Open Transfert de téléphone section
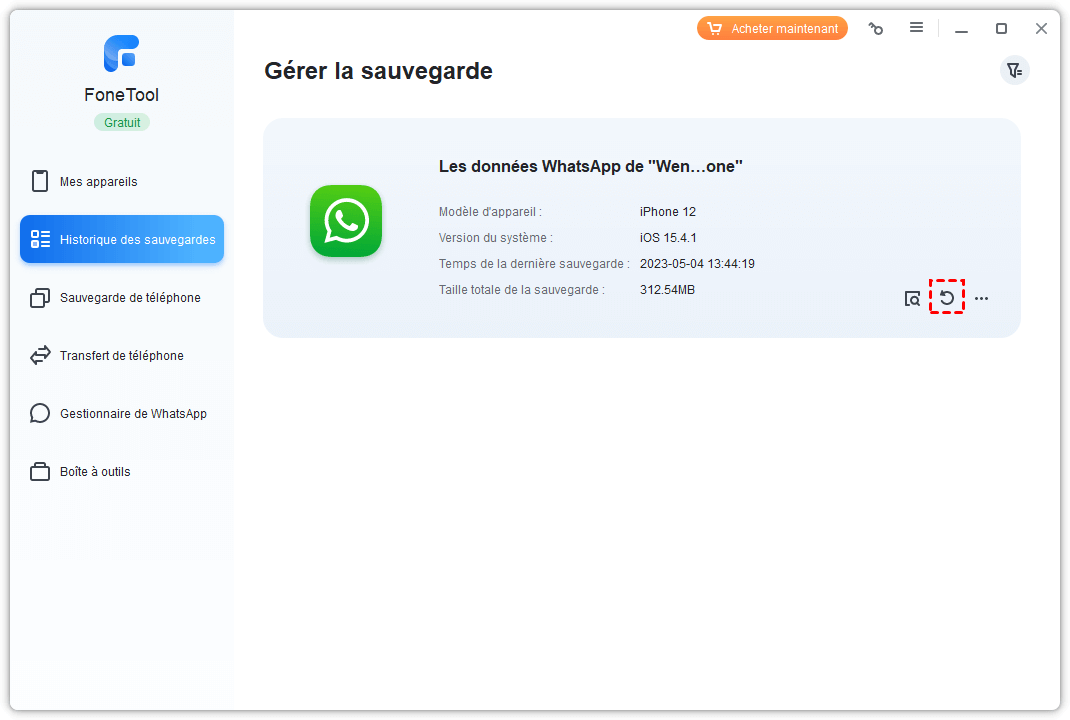The height and width of the screenshot is (720, 1070). point(122,356)
